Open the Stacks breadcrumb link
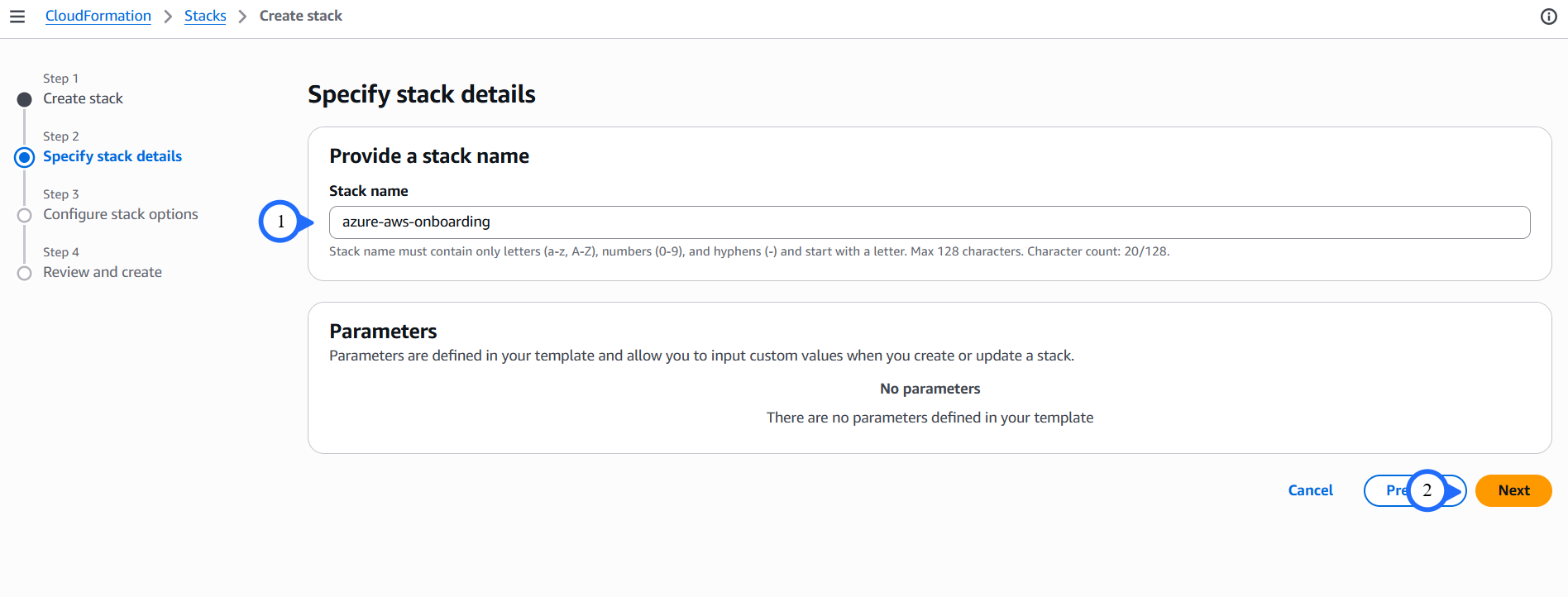The image size is (1568, 597). [x=205, y=16]
